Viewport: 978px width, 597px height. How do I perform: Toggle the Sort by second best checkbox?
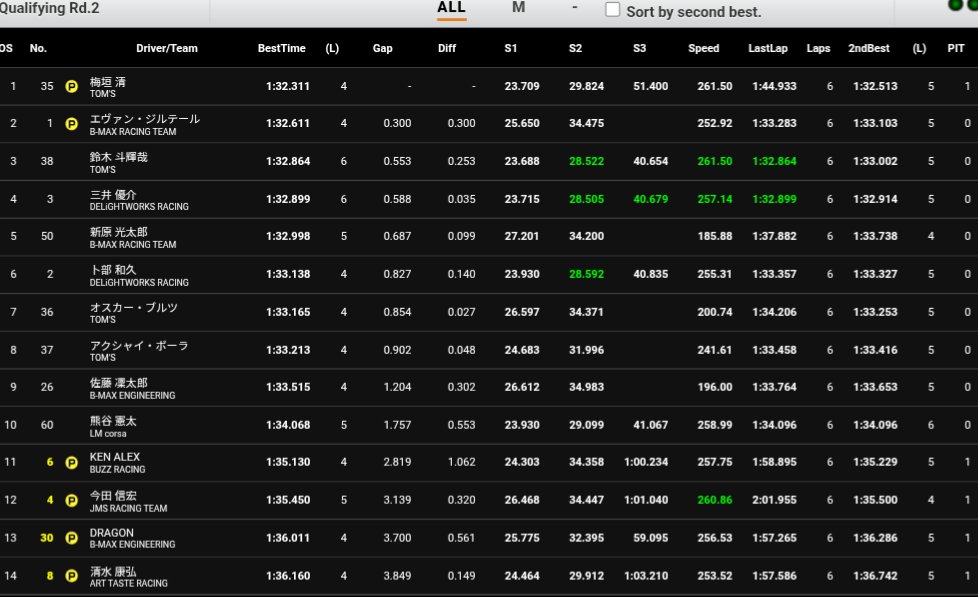612,10
